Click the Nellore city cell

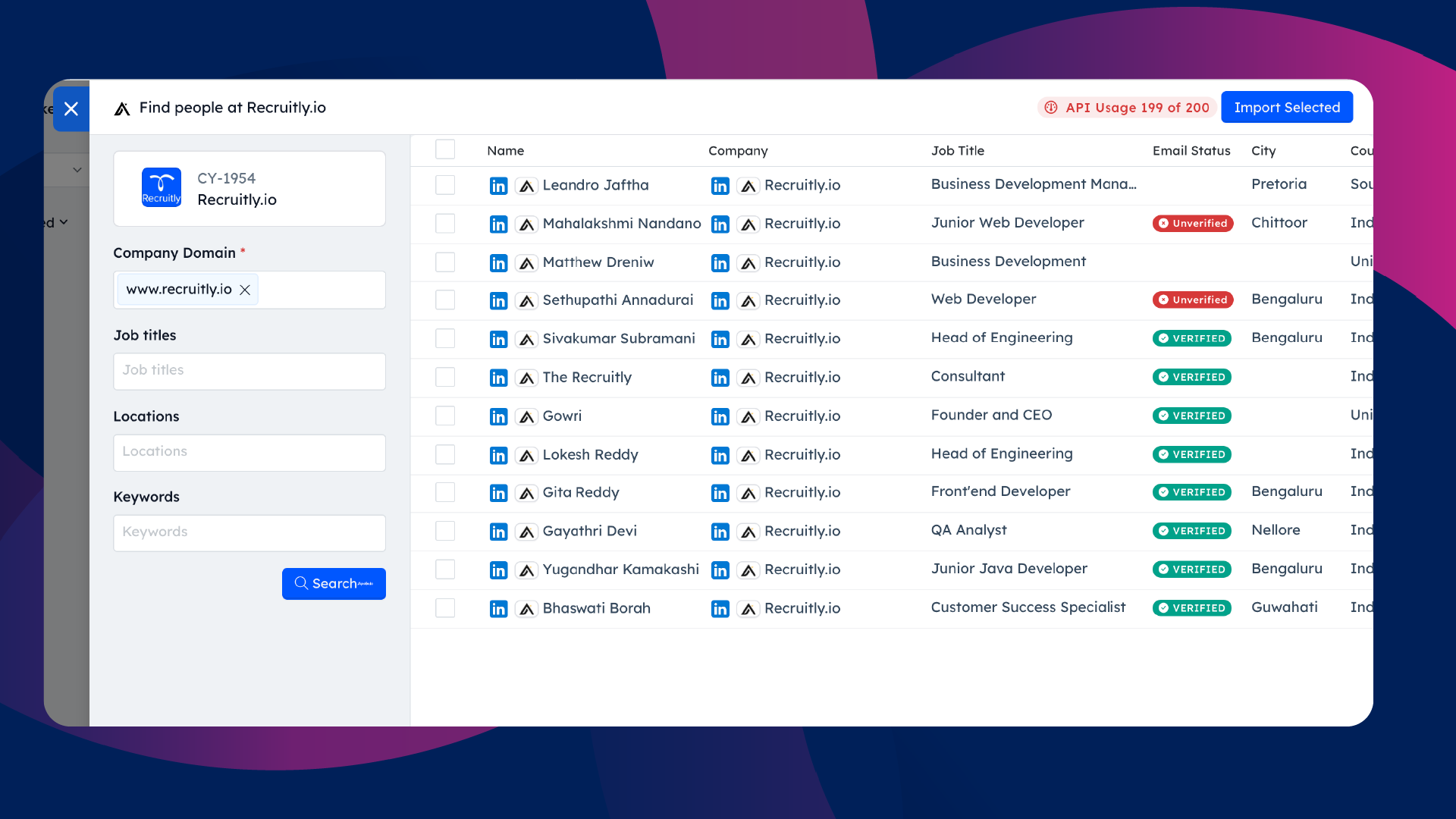pos(1276,530)
